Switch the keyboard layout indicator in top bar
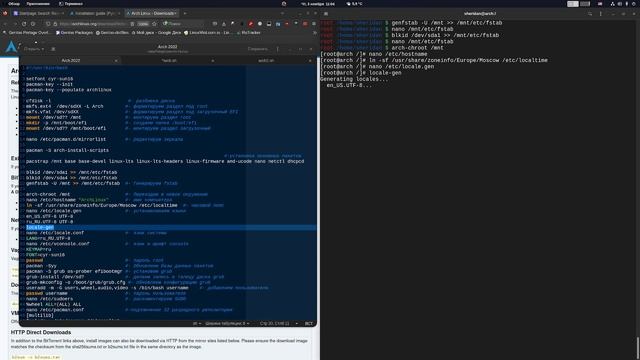This screenshot has height=360, width=640. pyautogui.click(x=600, y=4)
